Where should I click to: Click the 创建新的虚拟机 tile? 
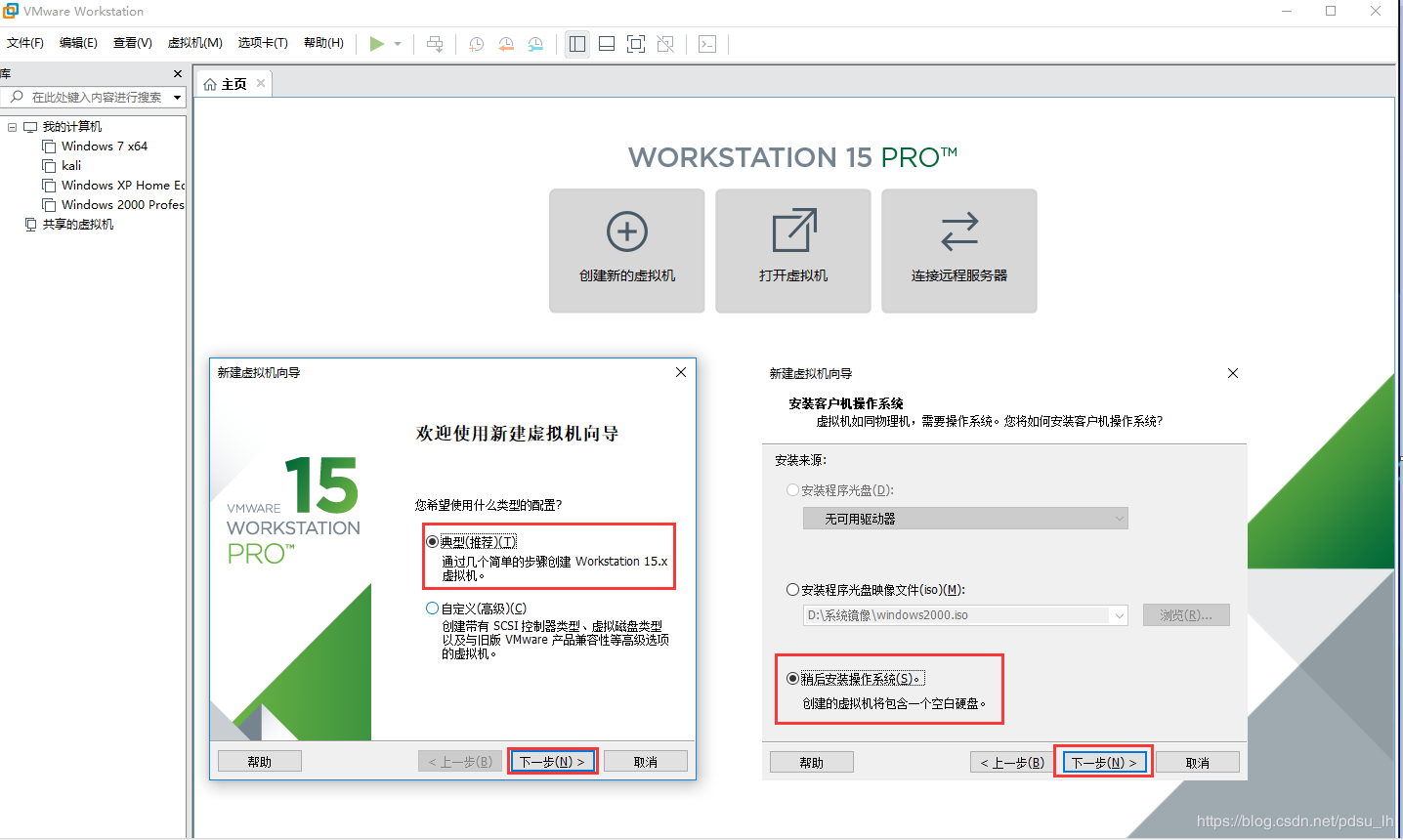click(627, 251)
